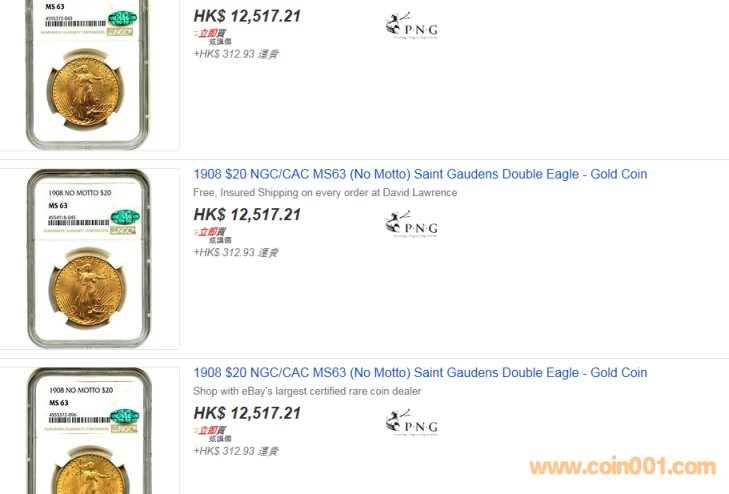Screen dimensions: 729x494
Task: Open the topmost MS 63 gold coin slab thumbnail
Action: [x=88, y=74]
